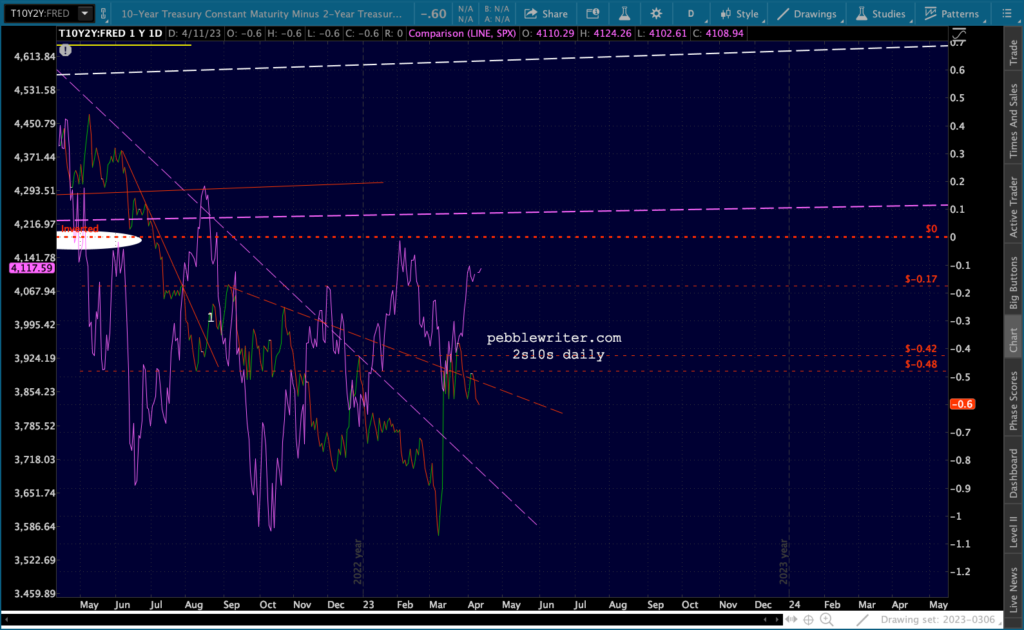The width and height of the screenshot is (1024, 630).
Task: Open the Patterns menu
Action: (x=957, y=14)
